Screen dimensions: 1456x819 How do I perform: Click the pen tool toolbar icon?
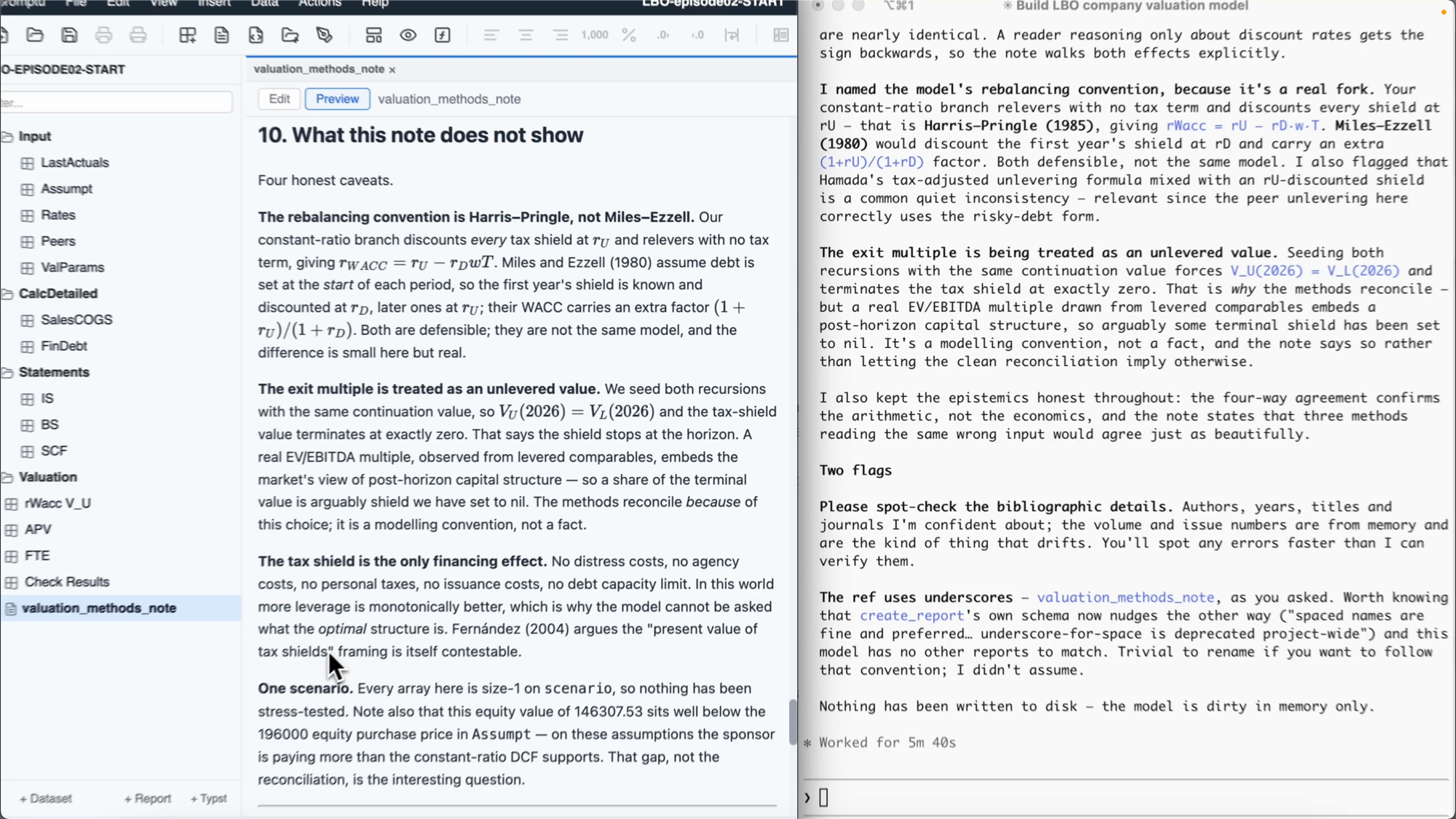[324, 35]
